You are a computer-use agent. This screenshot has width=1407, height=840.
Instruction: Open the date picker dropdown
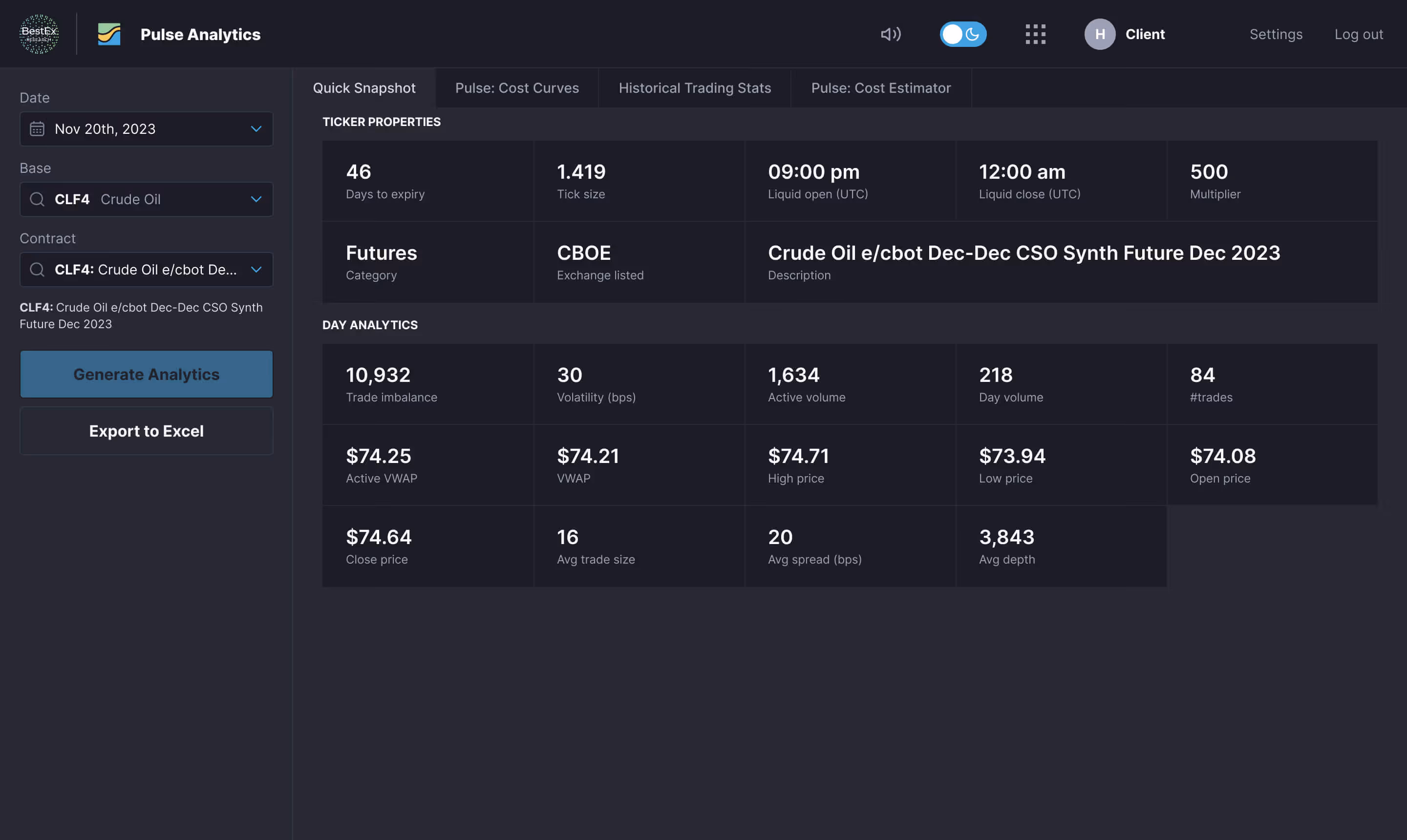click(x=256, y=128)
